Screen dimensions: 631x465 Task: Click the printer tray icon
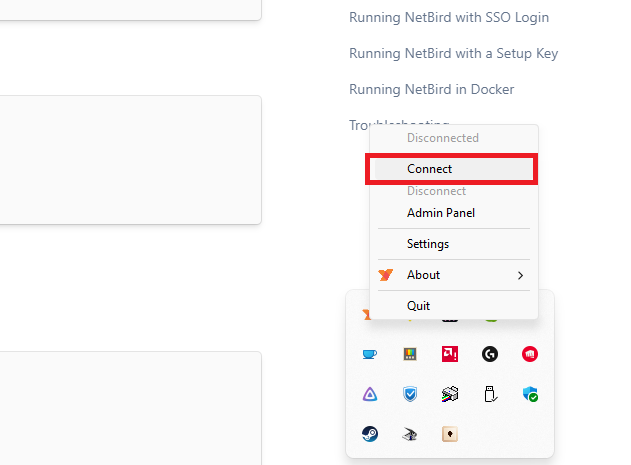click(450, 394)
